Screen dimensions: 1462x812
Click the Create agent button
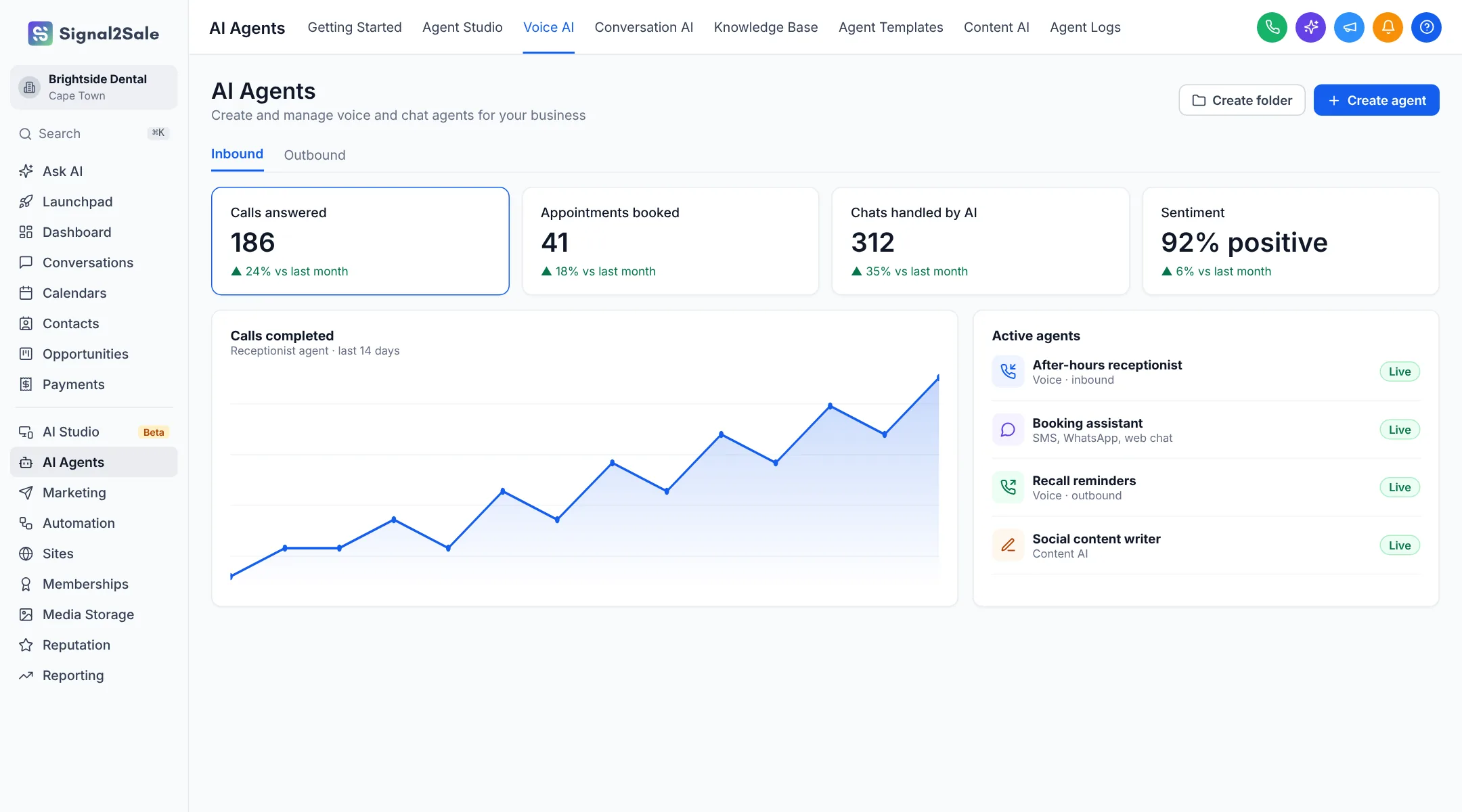(1376, 100)
